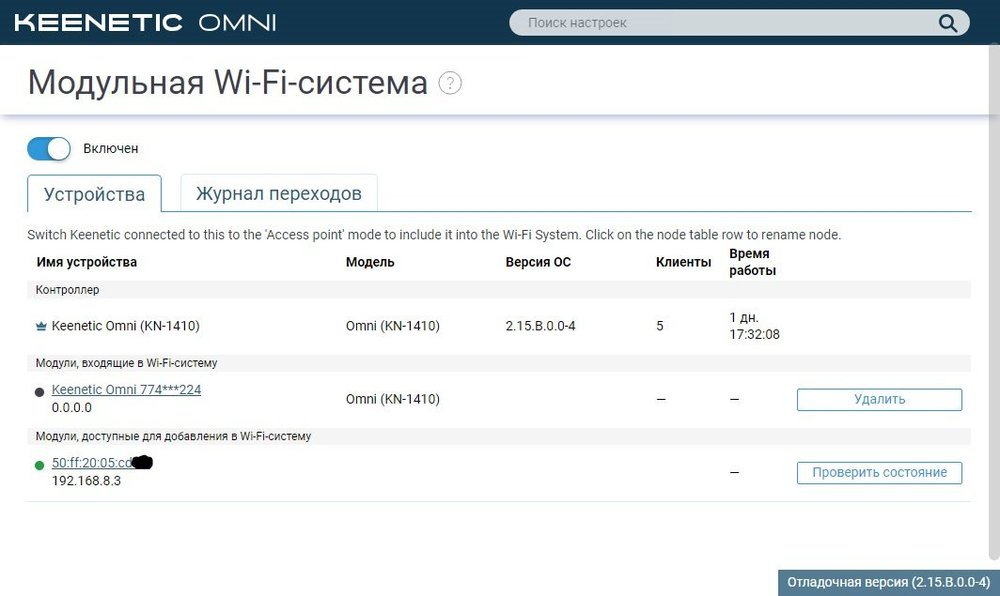1000x596 pixels.
Task: Click the "Имя устройства" column header
Action: [x=87, y=262]
